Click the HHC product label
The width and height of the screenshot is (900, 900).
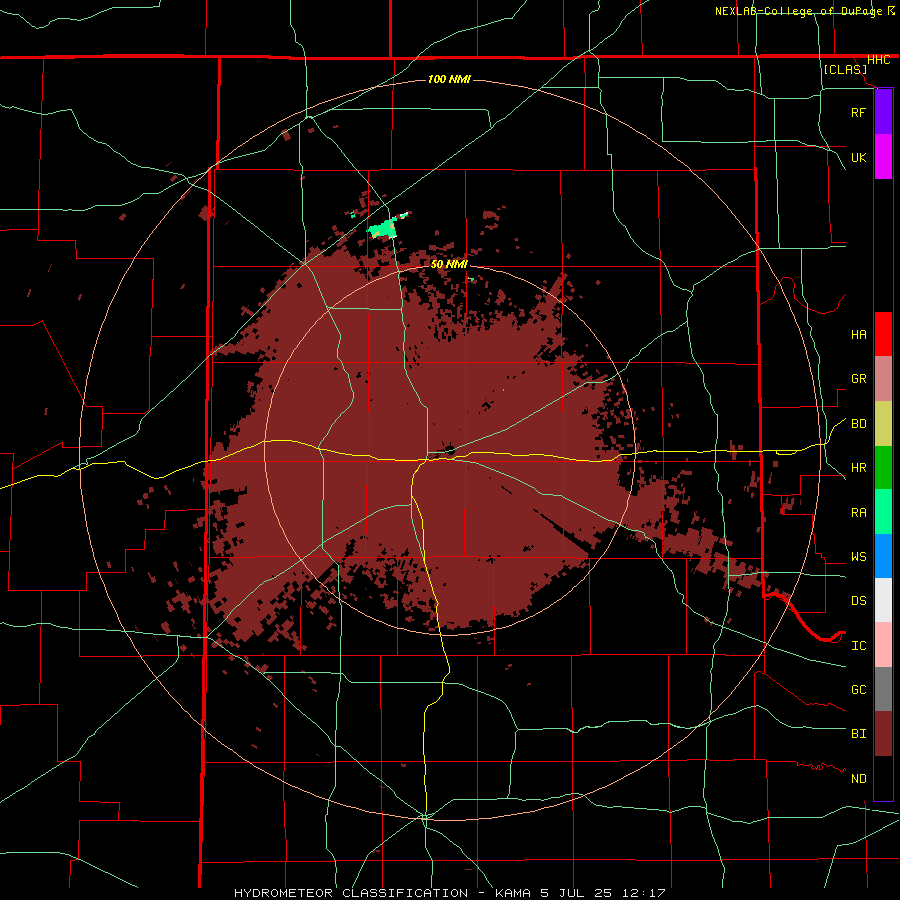tap(878, 60)
